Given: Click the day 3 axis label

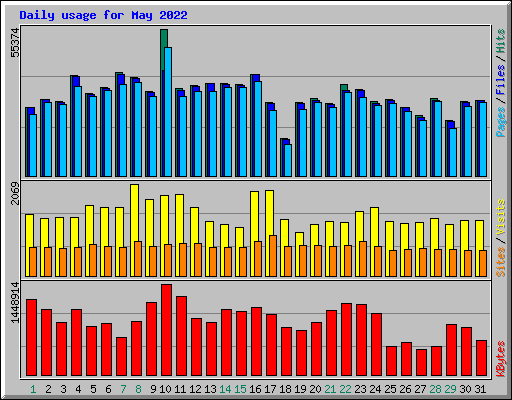Looking at the screenshot, I should coord(63,389).
